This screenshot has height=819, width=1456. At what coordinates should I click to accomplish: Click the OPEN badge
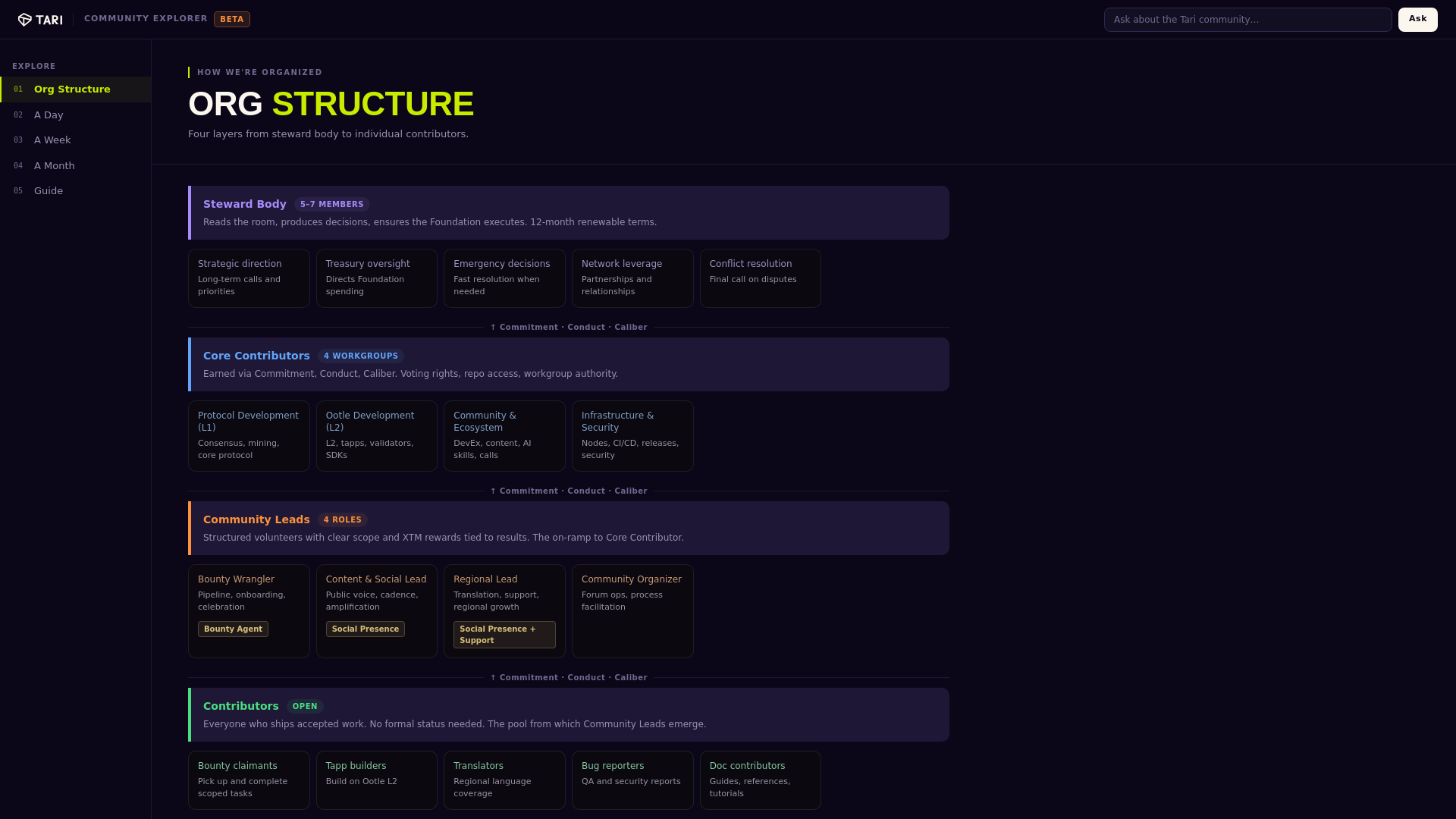click(x=305, y=707)
